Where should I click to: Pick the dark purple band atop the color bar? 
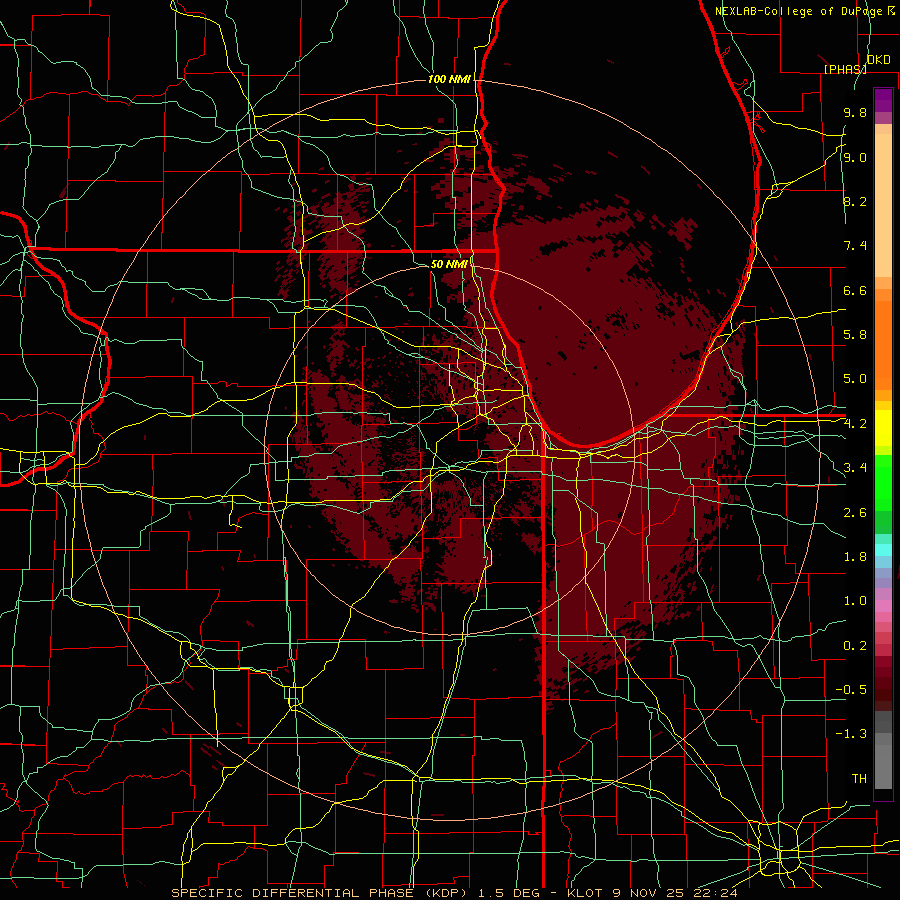coord(883,100)
